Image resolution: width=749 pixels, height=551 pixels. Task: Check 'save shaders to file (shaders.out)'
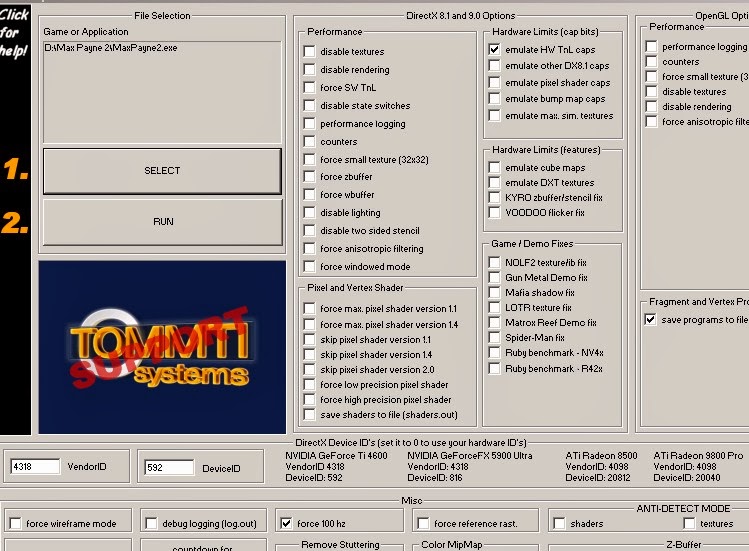point(310,414)
